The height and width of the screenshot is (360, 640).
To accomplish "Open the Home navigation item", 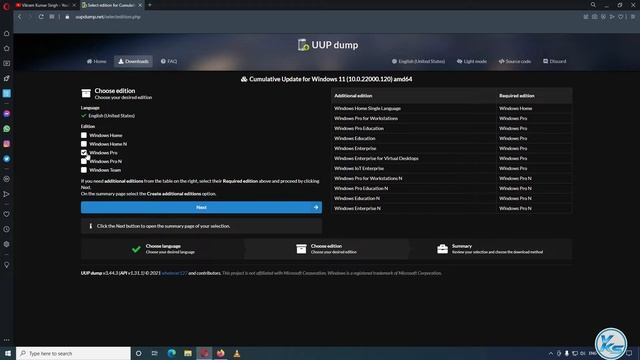I will (96, 61).
